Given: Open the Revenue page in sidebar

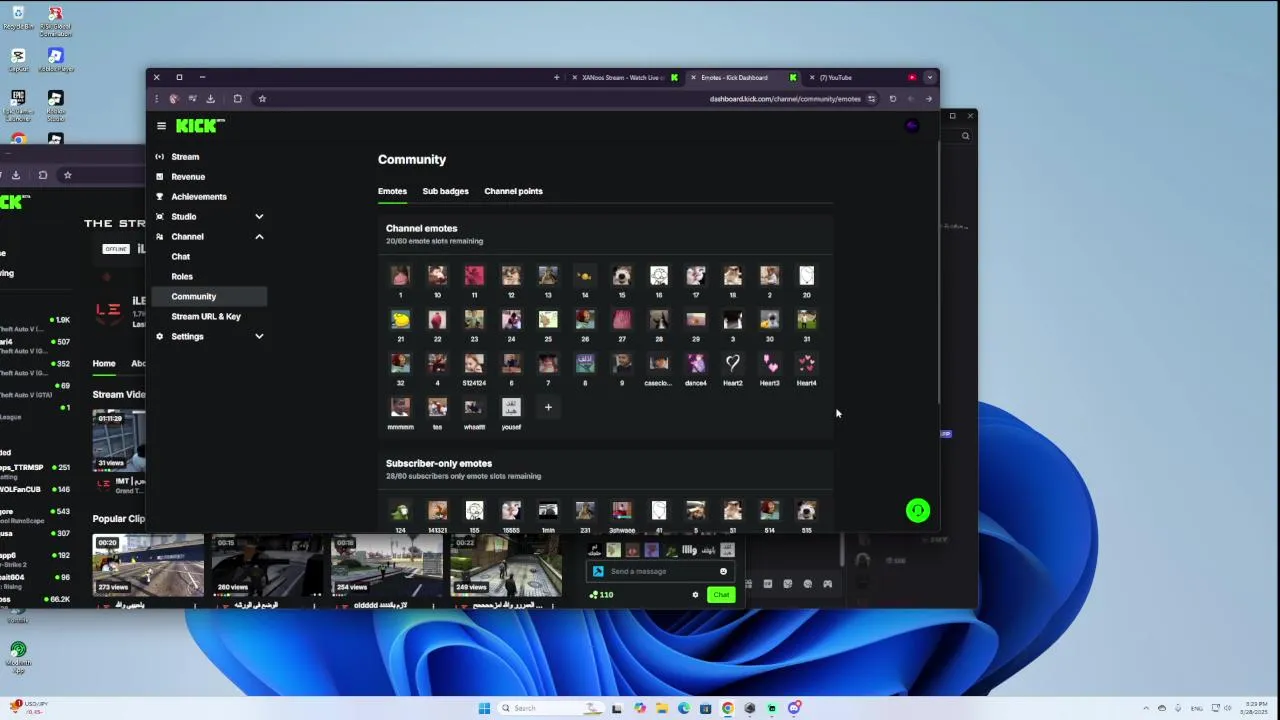Looking at the screenshot, I should click(x=188, y=177).
